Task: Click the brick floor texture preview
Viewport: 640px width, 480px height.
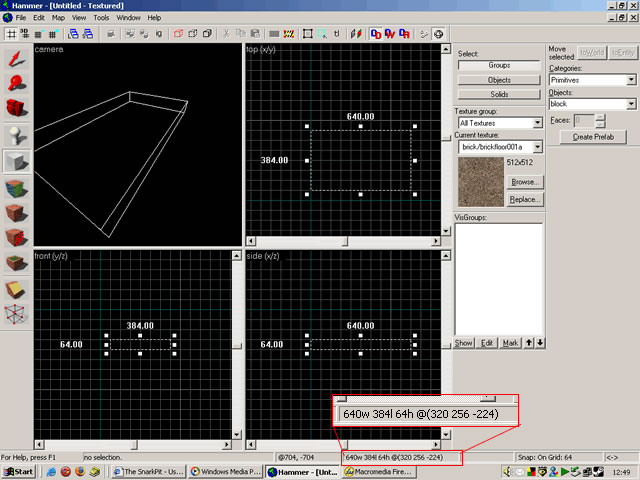Action: pyautogui.click(x=480, y=181)
